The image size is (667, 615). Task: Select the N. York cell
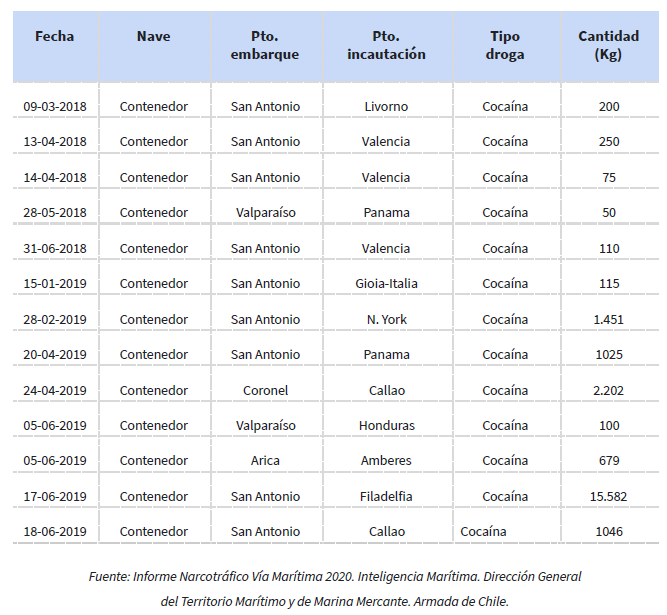[x=387, y=319]
